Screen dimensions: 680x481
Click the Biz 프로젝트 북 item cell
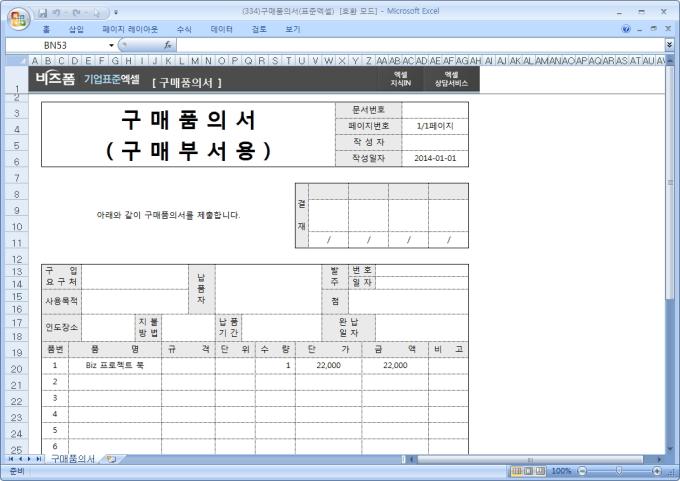tap(115, 365)
